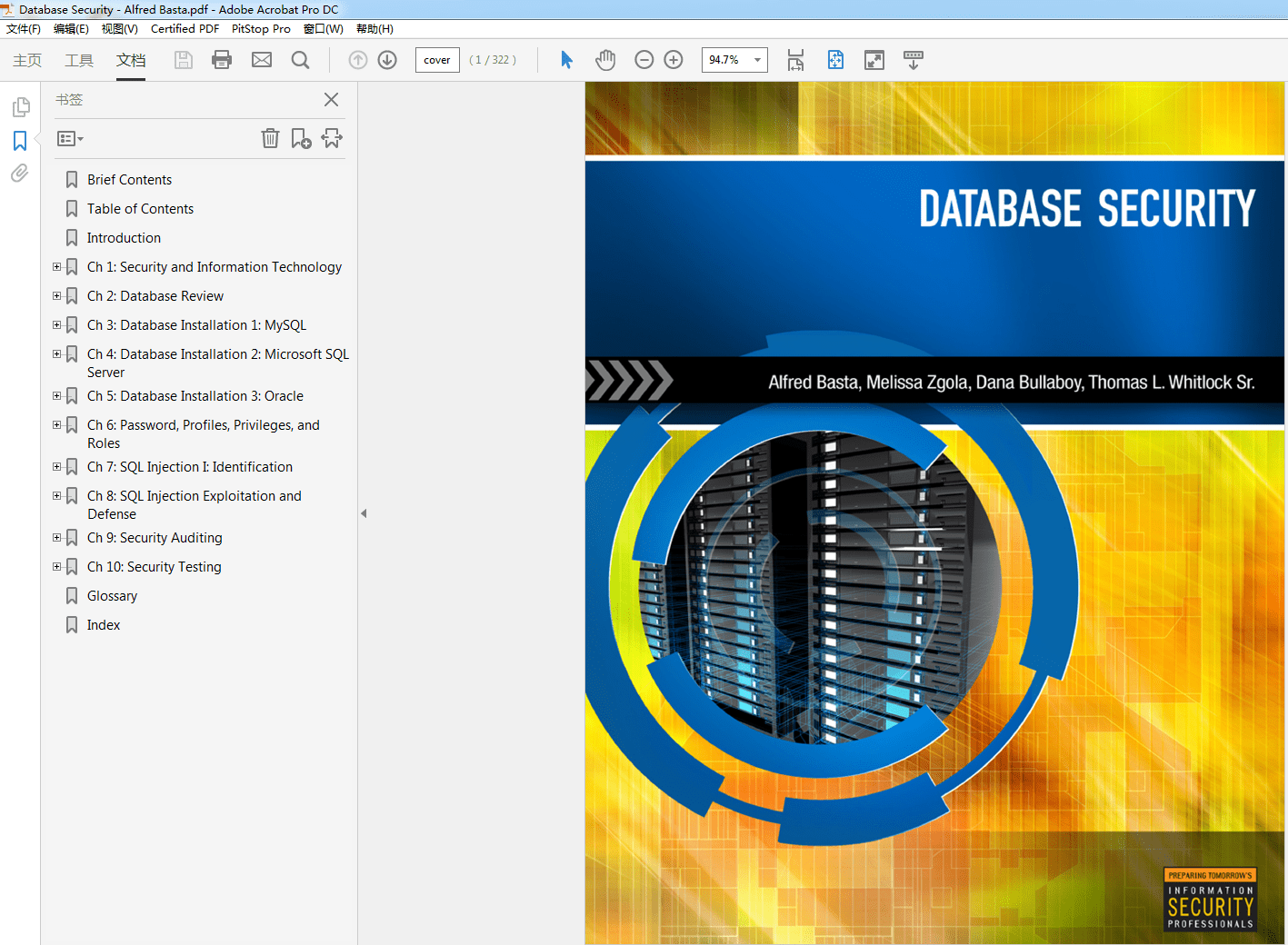Expand Ch 7: SQL Injection I bookmark
Screen dimensions: 1288x945
[55, 466]
